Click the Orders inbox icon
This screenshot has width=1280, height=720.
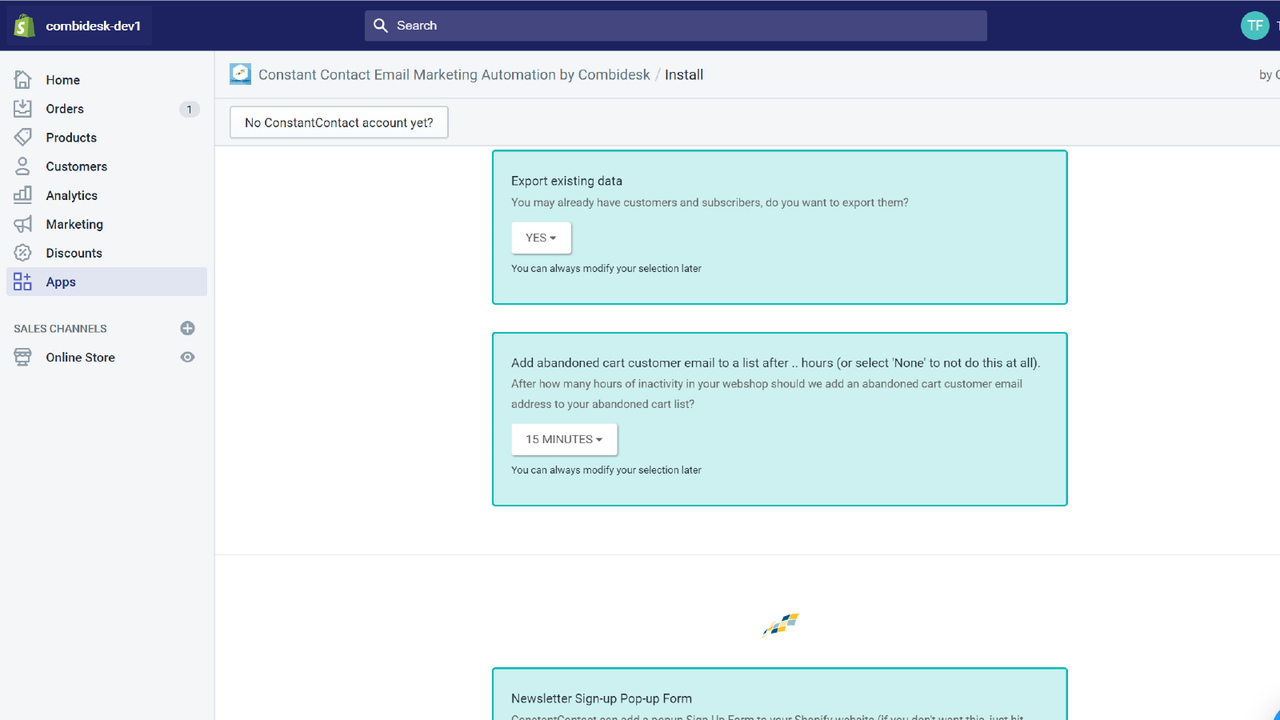[x=23, y=109]
